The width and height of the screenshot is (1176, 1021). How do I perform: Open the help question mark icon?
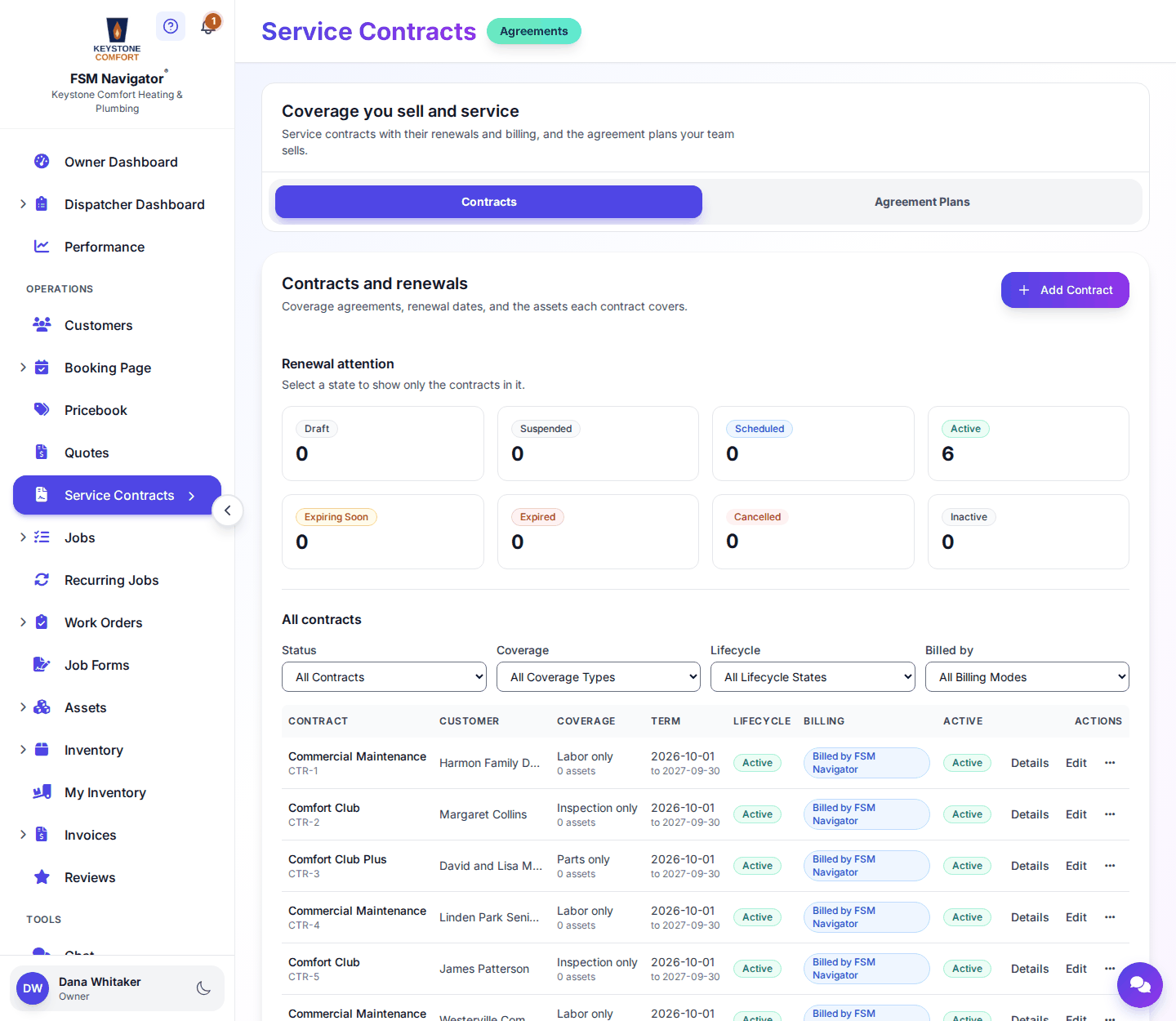click(x=171, y=26)
